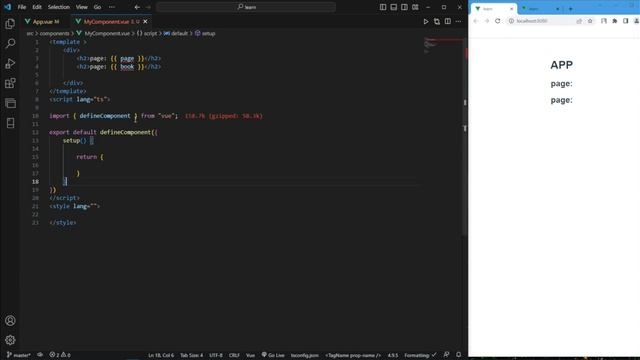Screen dimensions: 640x360
Task: Open browser extensions puzzle icon
Action: (x=615, y=21)
